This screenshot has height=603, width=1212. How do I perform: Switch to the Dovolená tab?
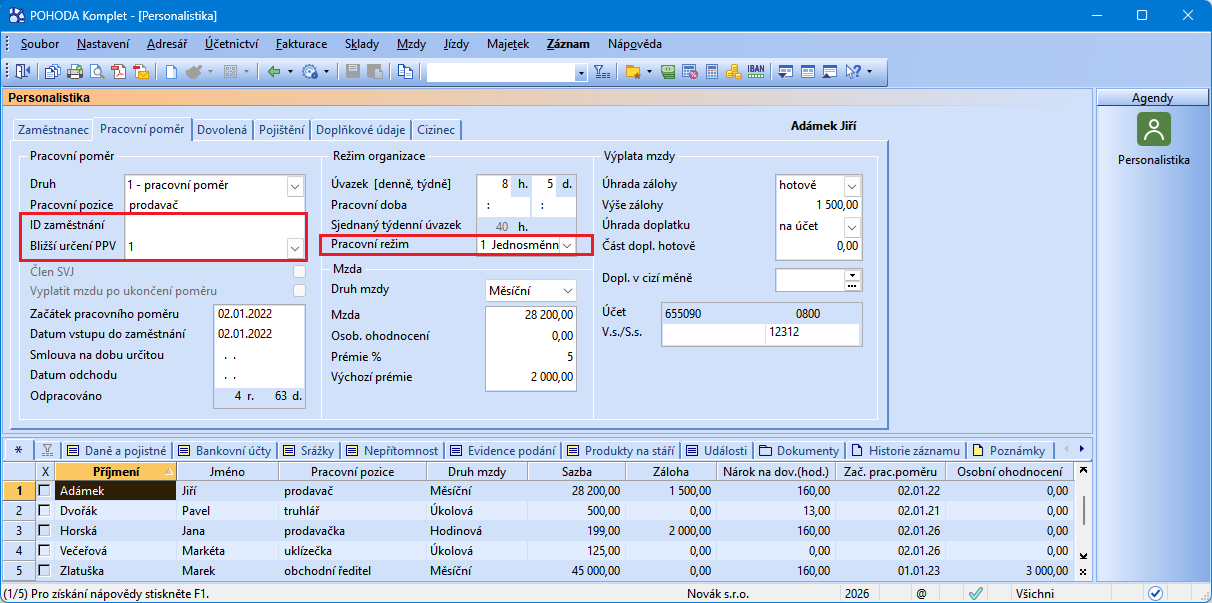pos(222,130)
